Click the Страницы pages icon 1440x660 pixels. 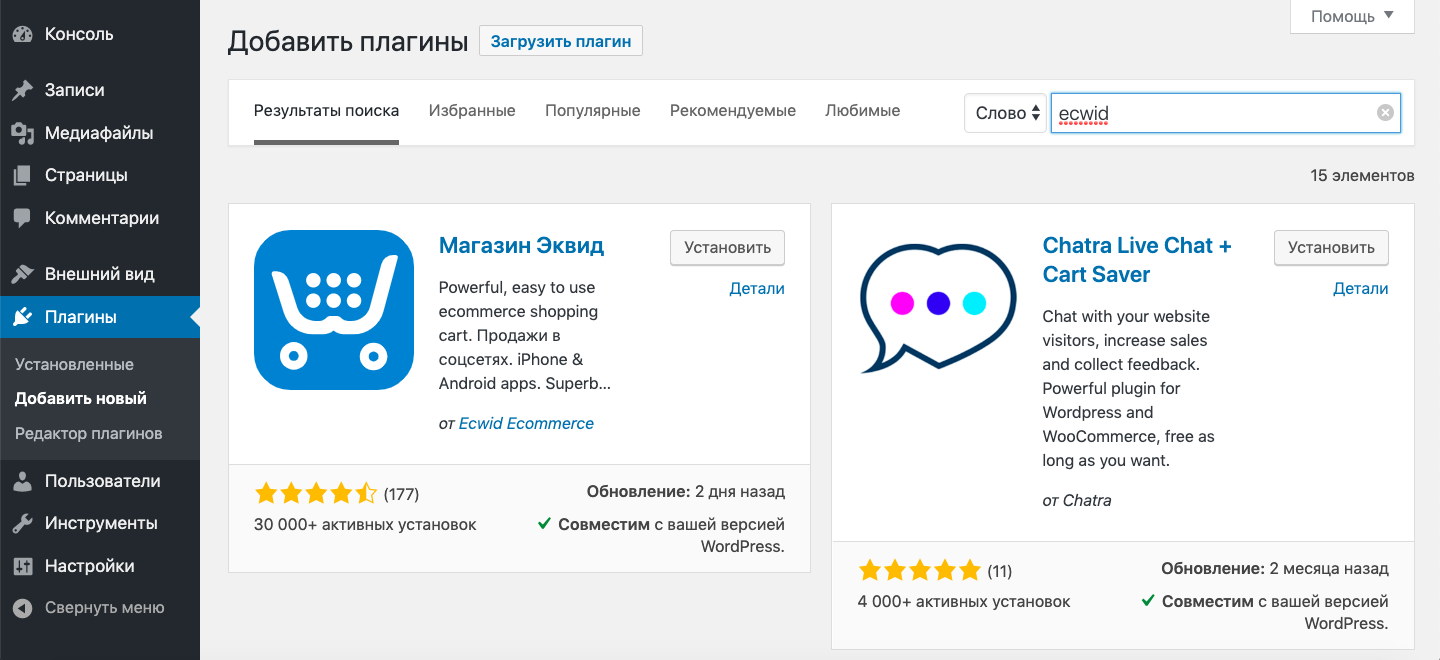tap(23, 175)
